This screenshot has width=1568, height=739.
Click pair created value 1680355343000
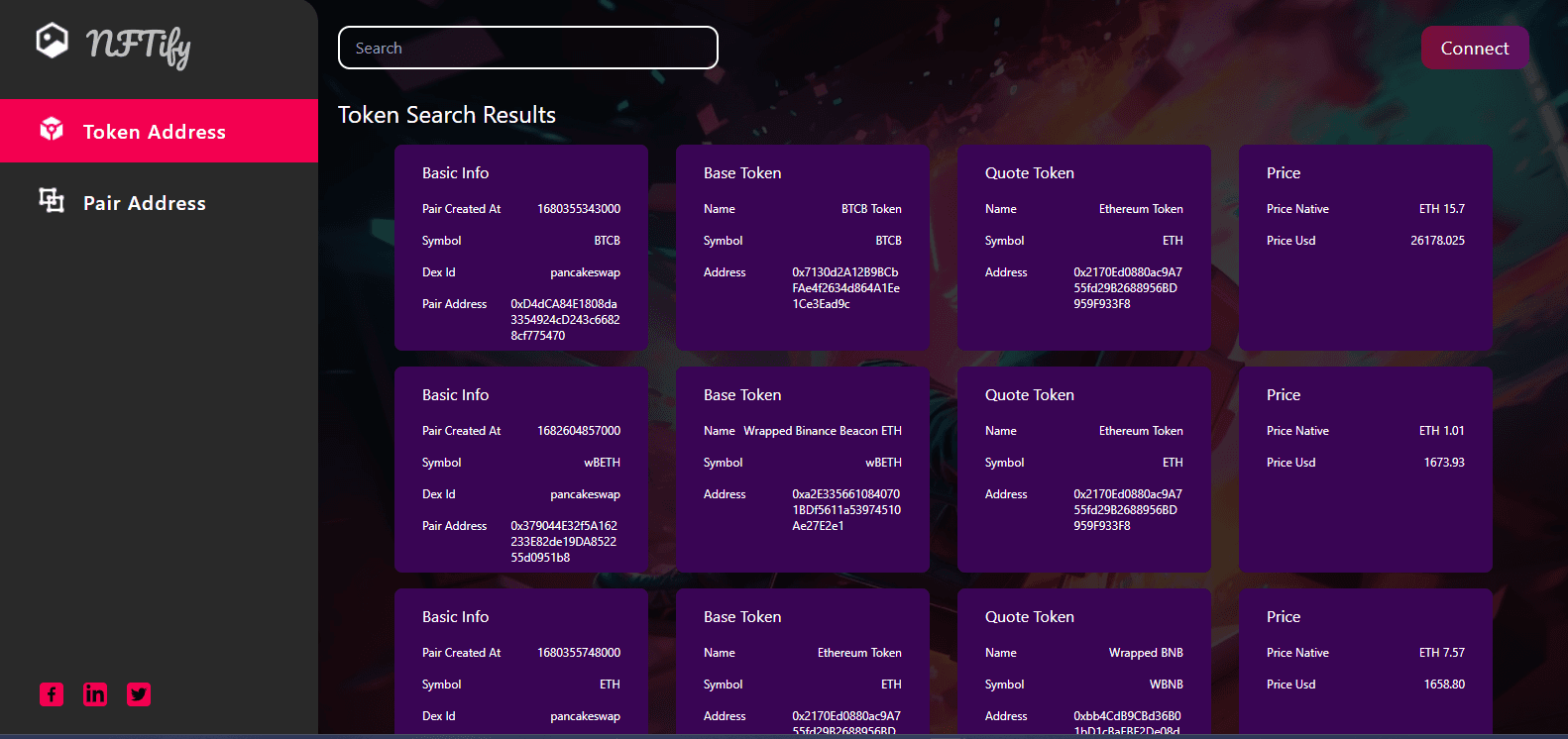pos(579,209)
